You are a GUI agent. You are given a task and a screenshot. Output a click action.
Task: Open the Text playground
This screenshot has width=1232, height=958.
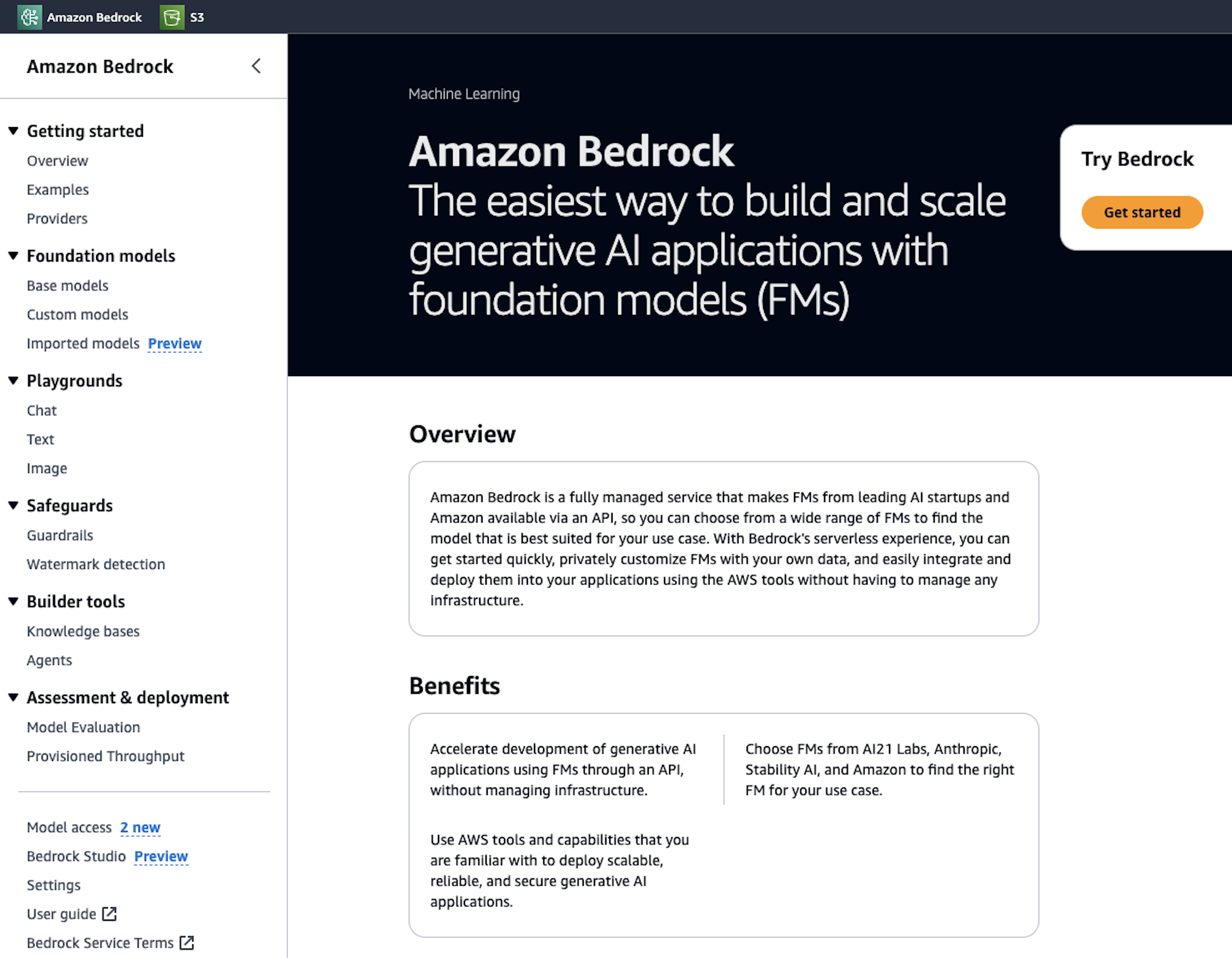coord(41,439)
